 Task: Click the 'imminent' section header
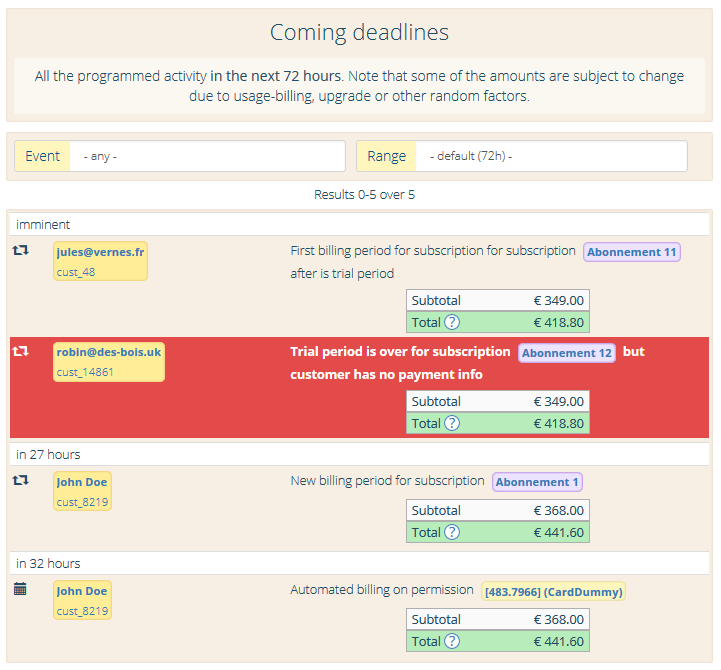[x=359, y=224]
